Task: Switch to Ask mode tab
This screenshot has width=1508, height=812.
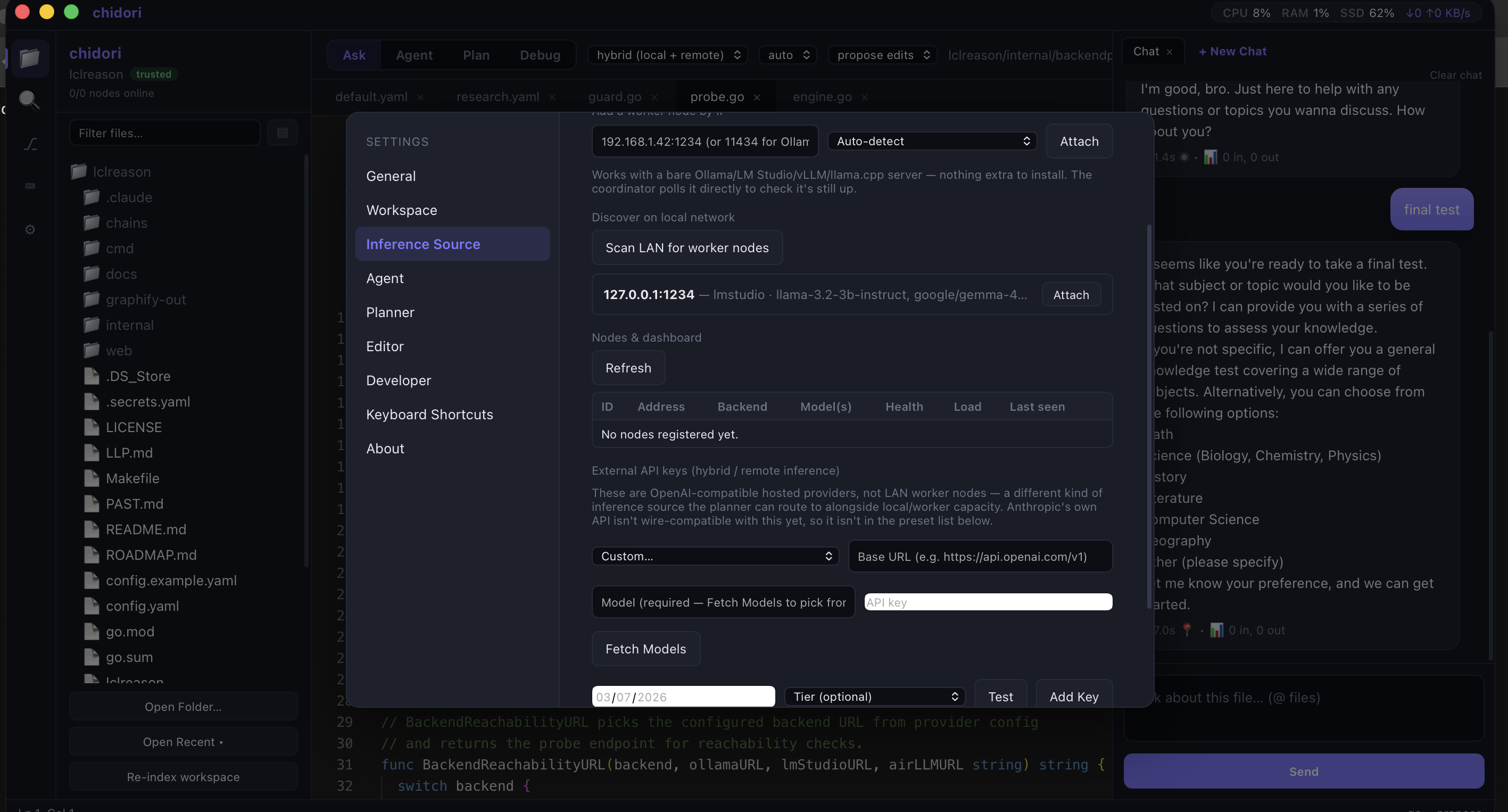Action: tap(354, 55)
